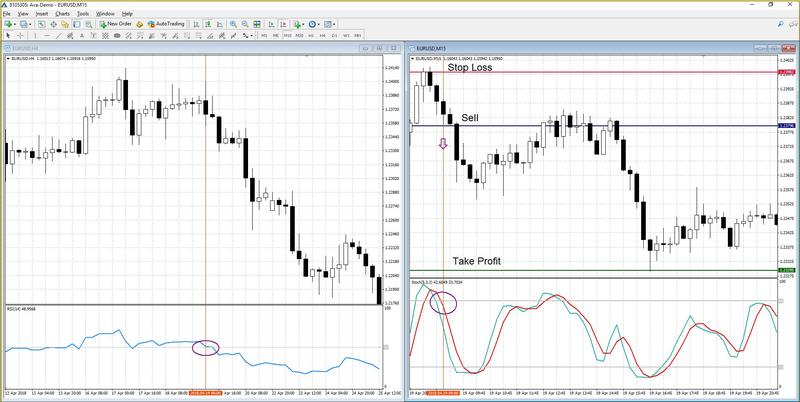Open the Indicators list icon
Screen dimensions: 800x402
point(297,24)
